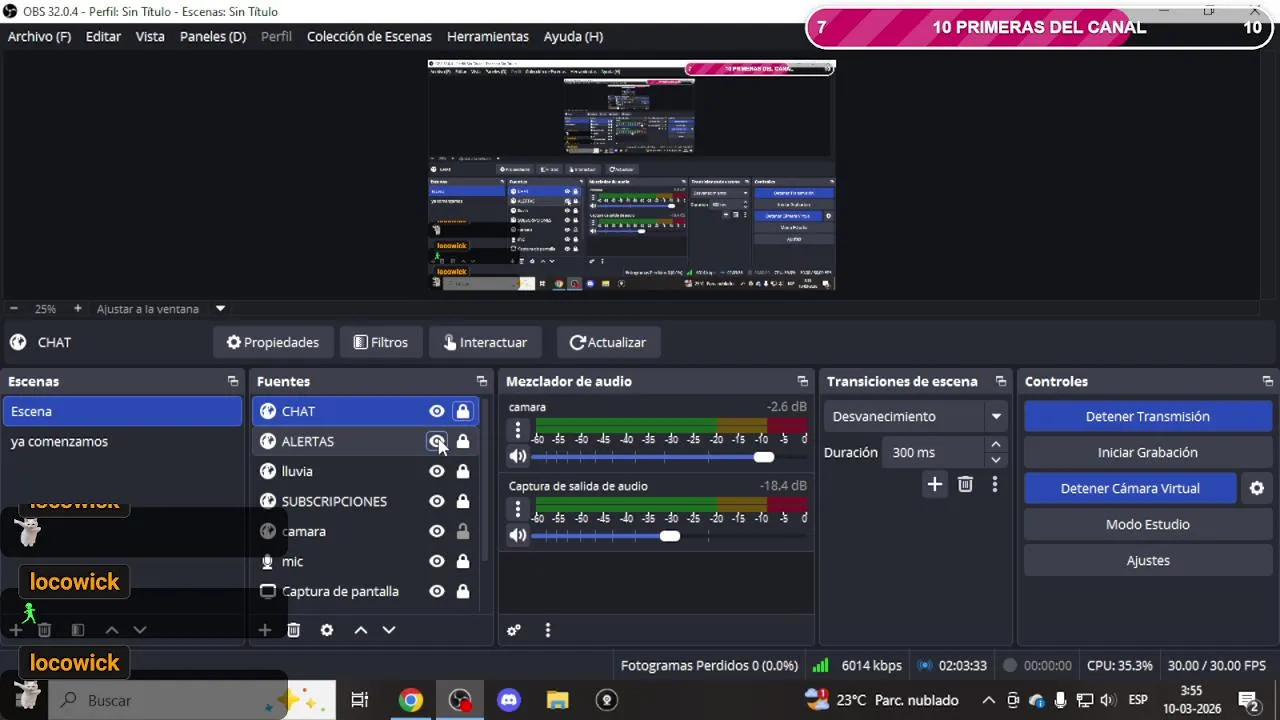Increase transition duration with up arrow

pos(995,445)
